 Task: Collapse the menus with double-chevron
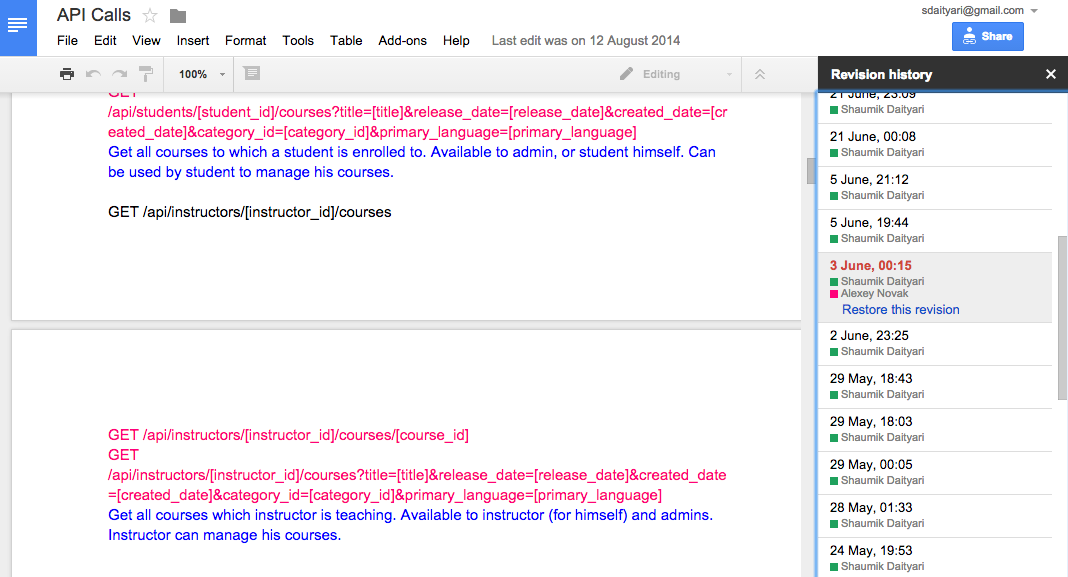click(x=760, y=74)
